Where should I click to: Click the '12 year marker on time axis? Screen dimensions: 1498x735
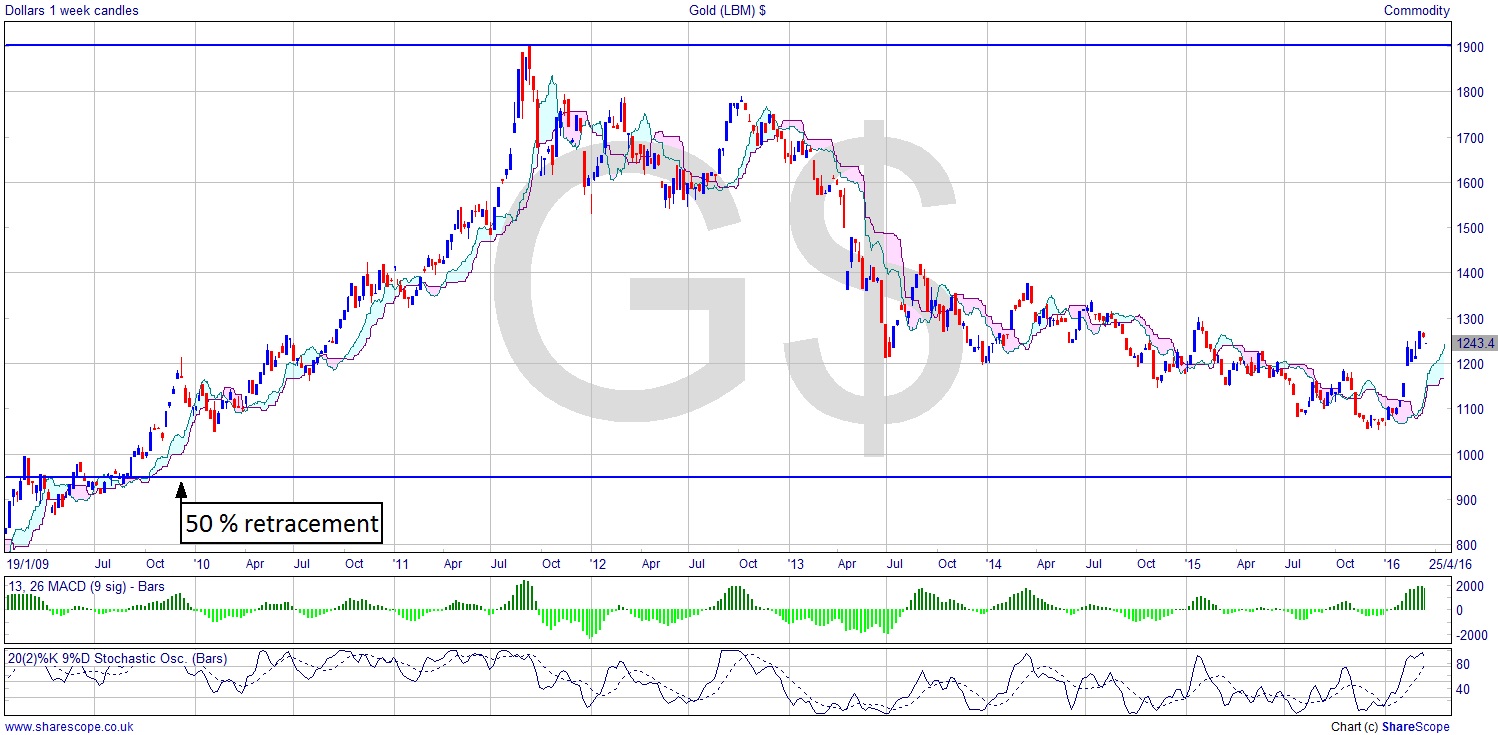click(594, 563)
